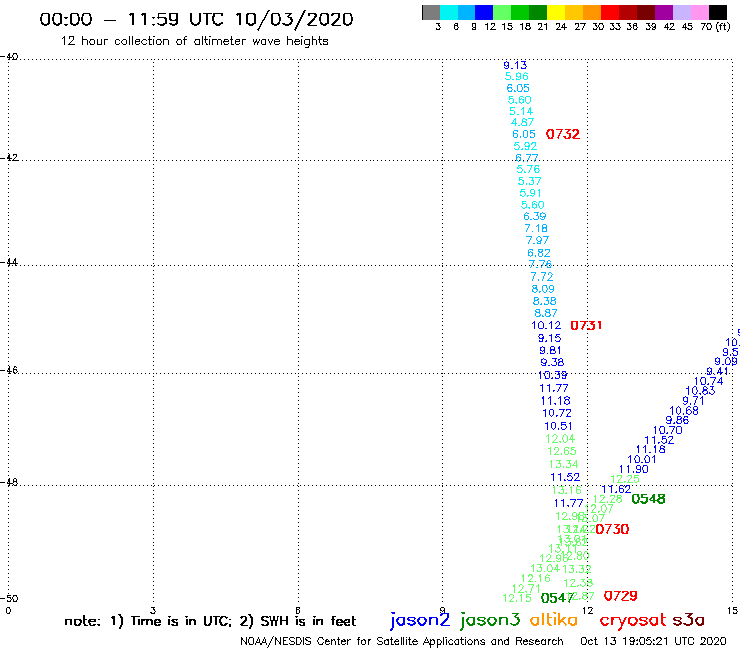Click the gray 3 ft legend swatch
The width and height of the screenshot is (740, 650).
pyautogui.click(x=431, y=12)
